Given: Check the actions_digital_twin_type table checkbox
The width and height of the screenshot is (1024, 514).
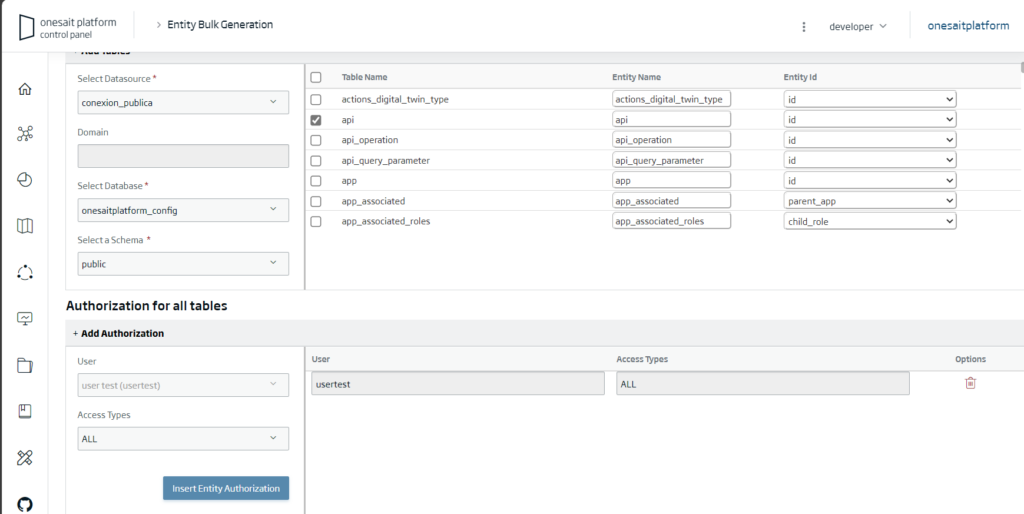Looking at the screenshot, I should [x=316, y=100].
